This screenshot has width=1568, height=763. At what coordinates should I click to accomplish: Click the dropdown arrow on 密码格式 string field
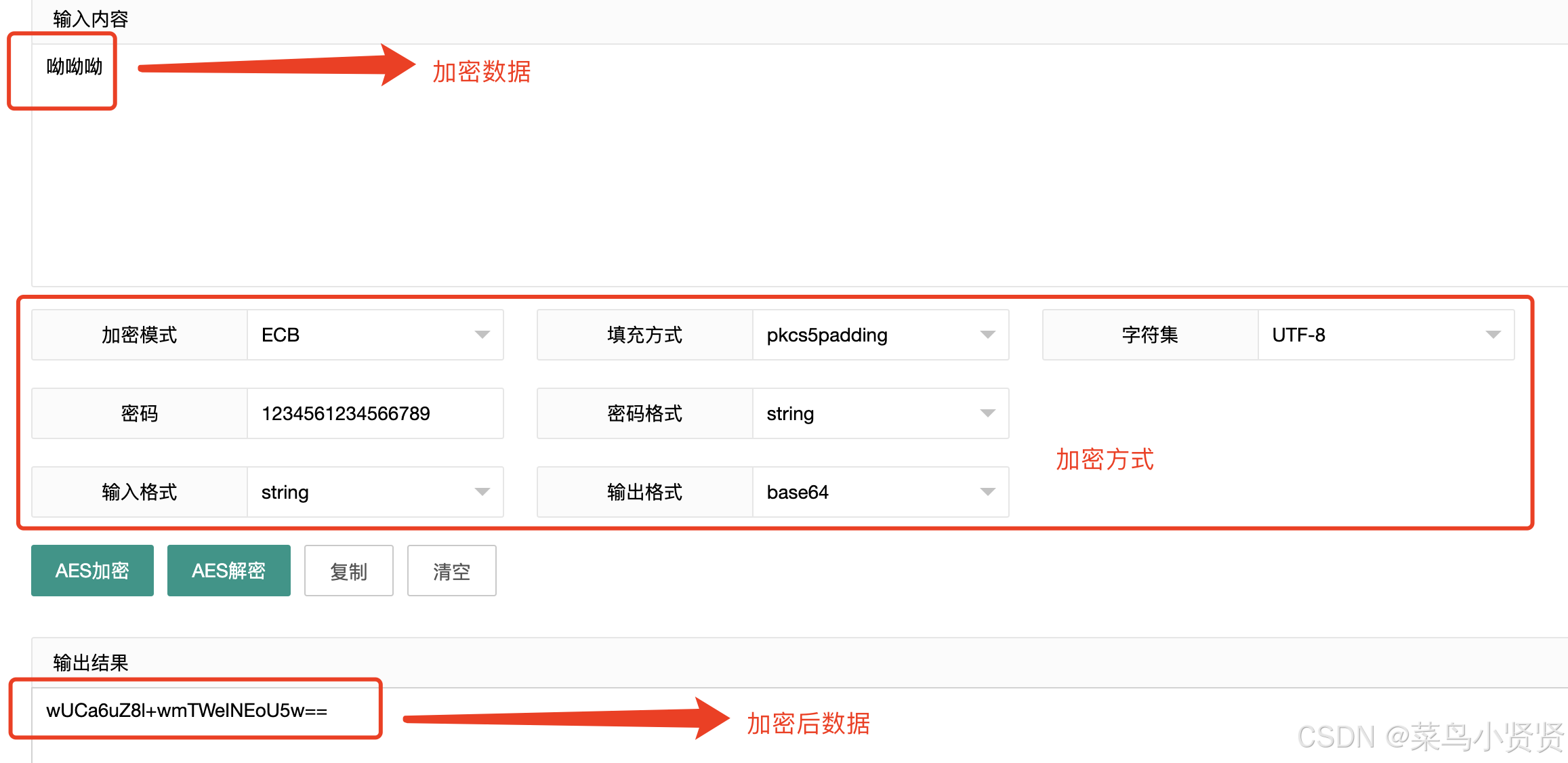(x=989, y=413)
